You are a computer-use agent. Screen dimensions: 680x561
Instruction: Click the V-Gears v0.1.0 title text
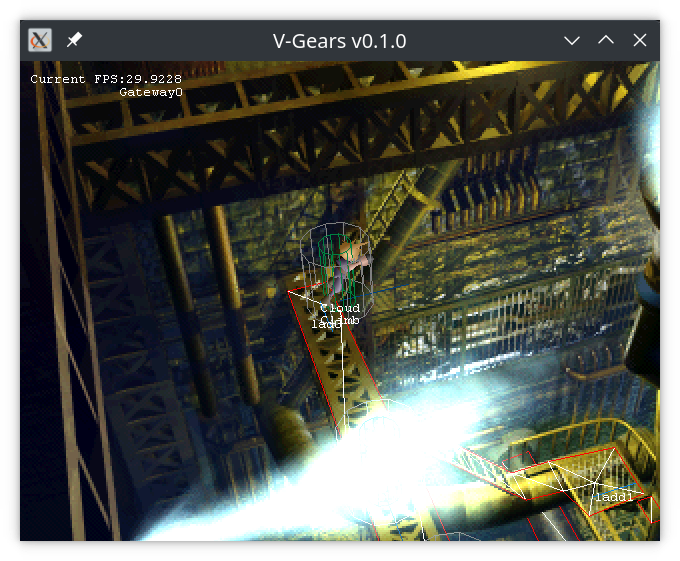pos(339,41)
